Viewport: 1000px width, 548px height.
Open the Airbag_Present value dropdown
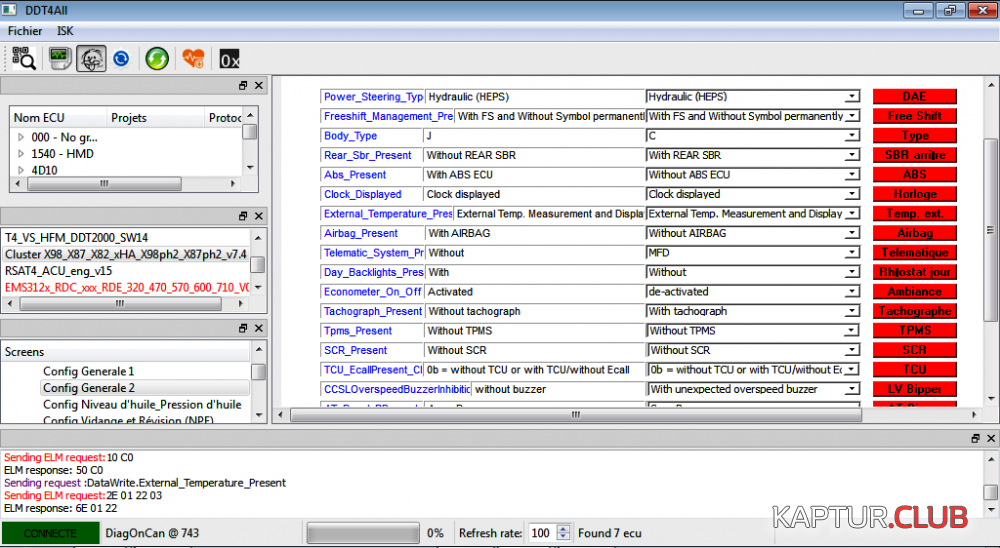(x=852, y=234)
